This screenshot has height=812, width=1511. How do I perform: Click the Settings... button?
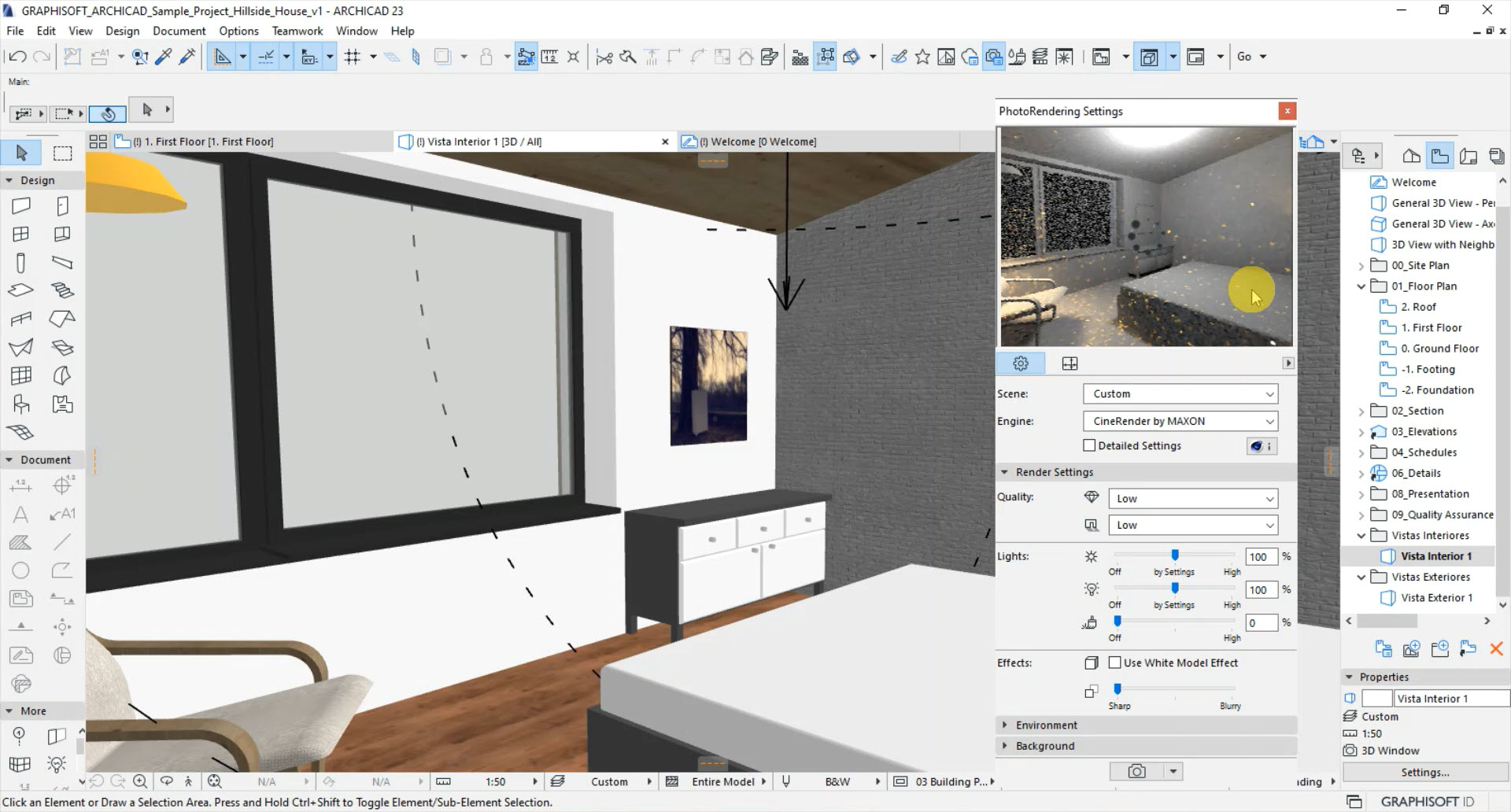(1424, 772)
